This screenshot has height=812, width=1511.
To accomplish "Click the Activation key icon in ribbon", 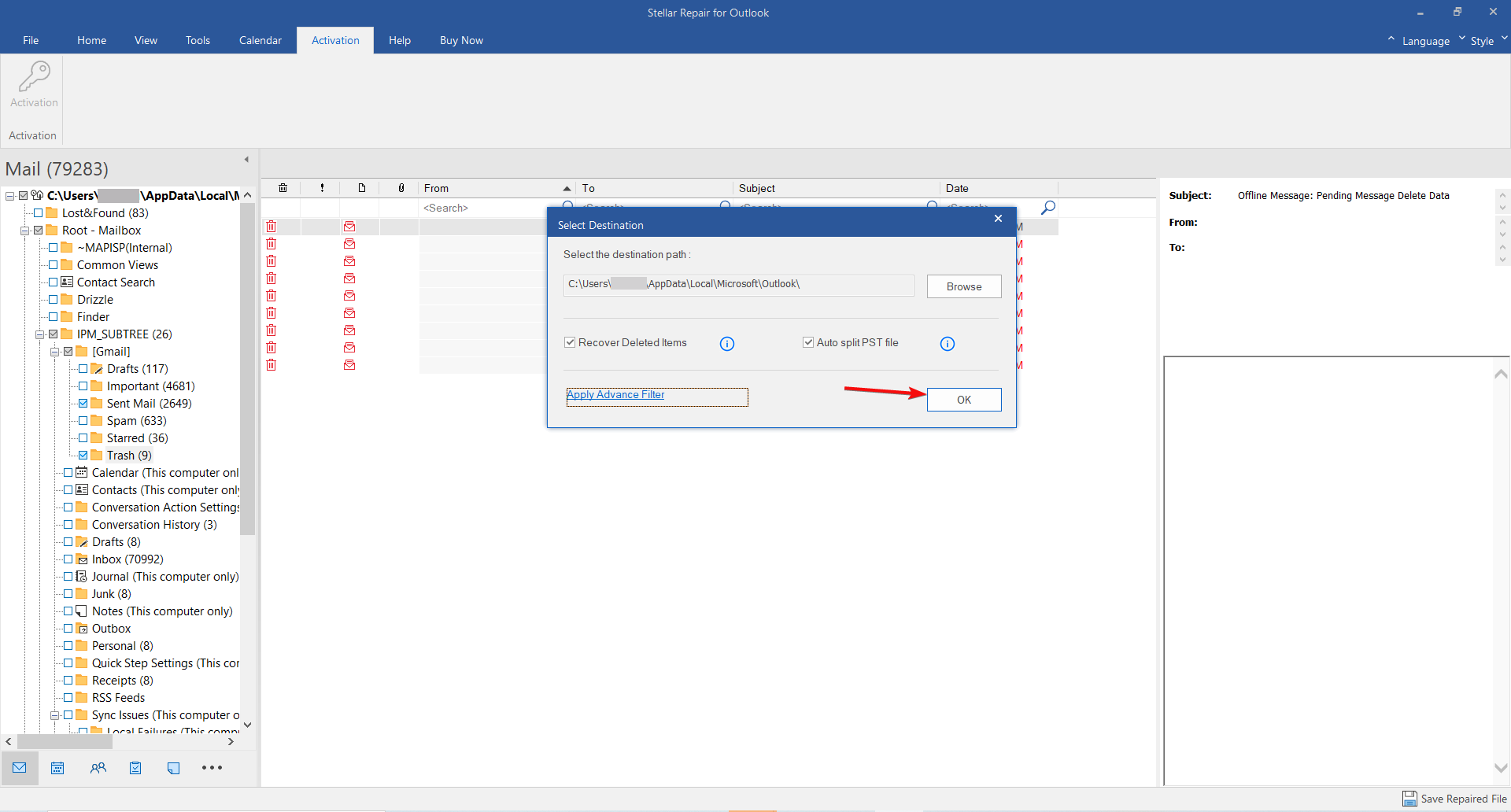I will pyautogui.click(x=34, y=77).
